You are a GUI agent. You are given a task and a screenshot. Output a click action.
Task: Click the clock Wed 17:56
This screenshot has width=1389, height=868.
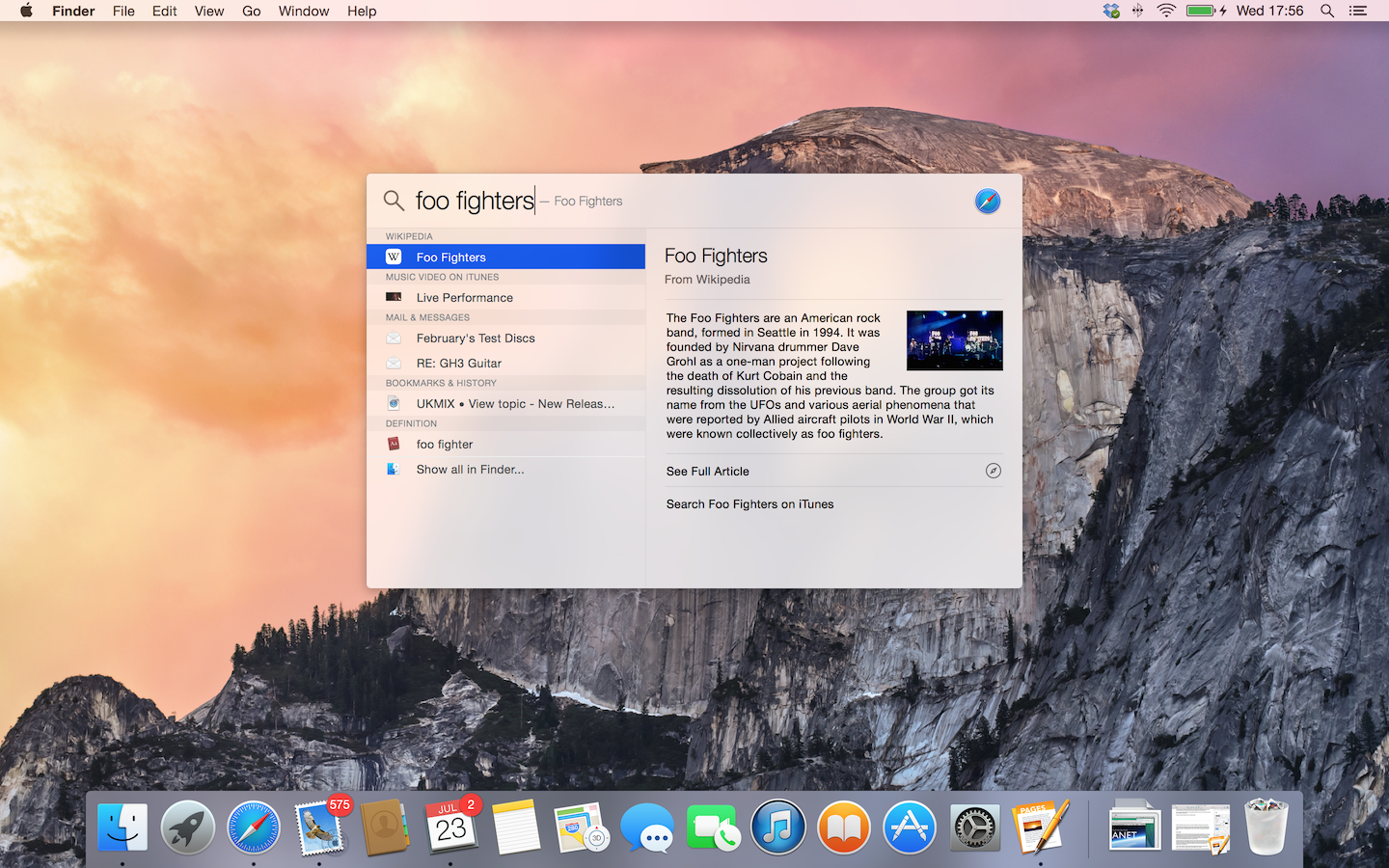(x=1269, y=11)
